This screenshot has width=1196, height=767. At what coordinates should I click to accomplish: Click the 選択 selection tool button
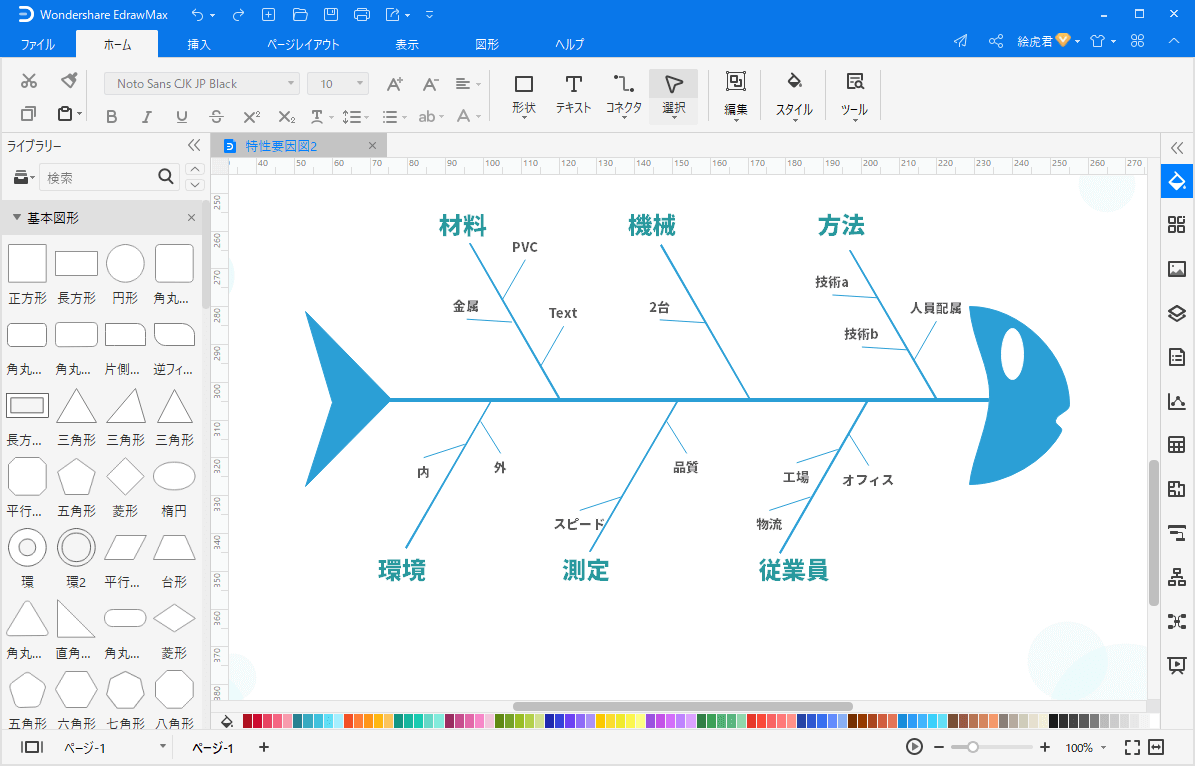pos(673,92)
